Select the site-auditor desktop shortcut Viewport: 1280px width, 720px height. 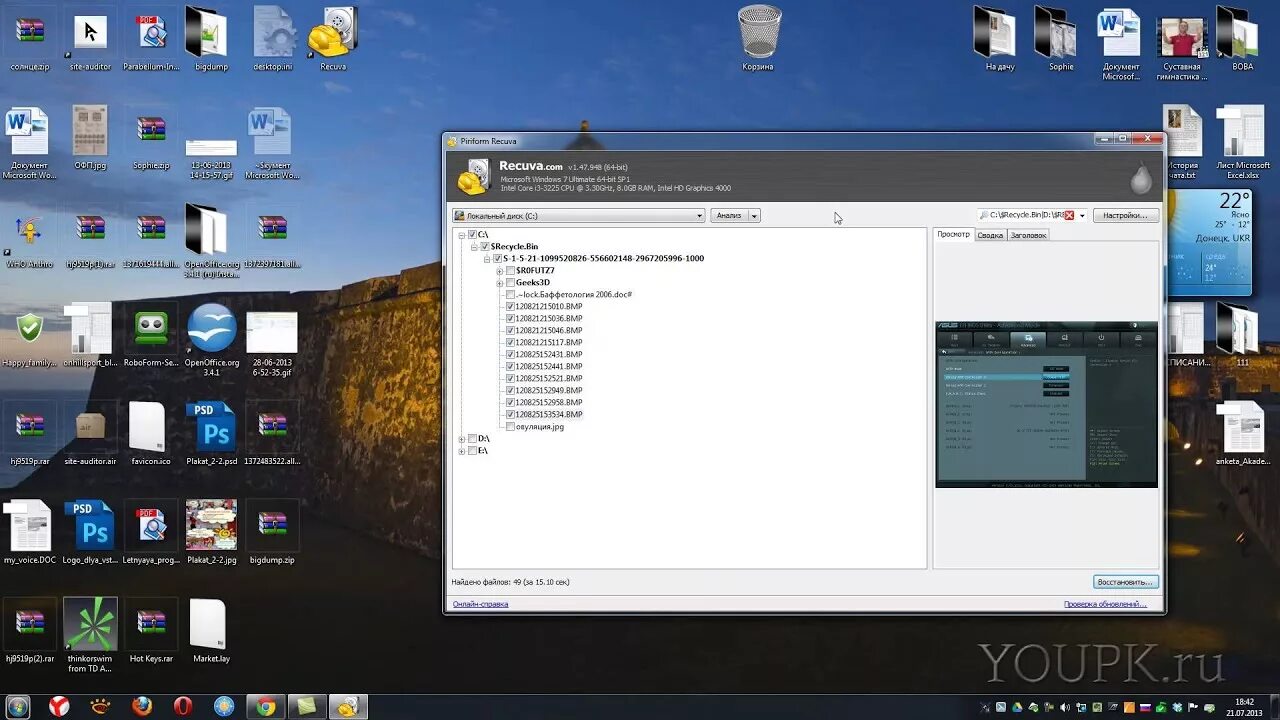pyautogui.click(x=91, y=38)
